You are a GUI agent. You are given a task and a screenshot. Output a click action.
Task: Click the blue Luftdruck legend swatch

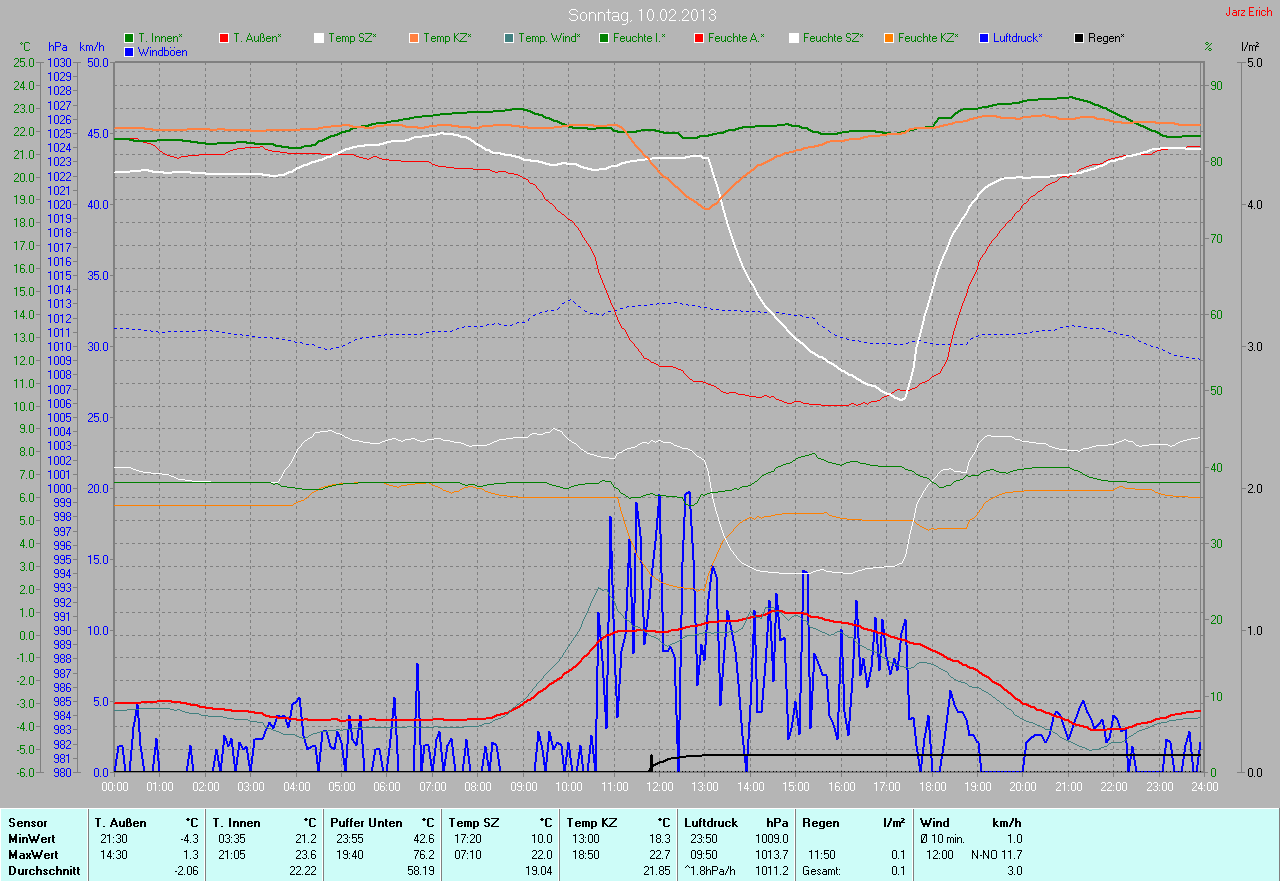pyautogui.click(x=983, y=38)
